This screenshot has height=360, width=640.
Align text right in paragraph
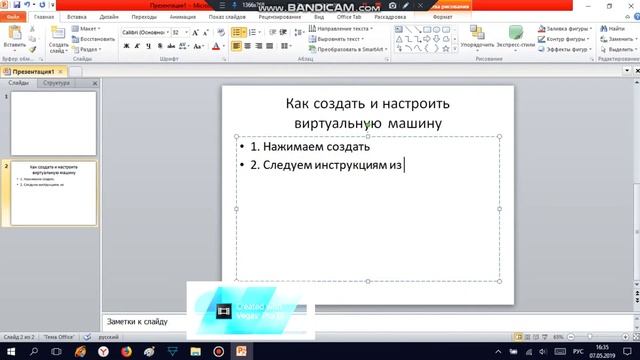(258, 46)
